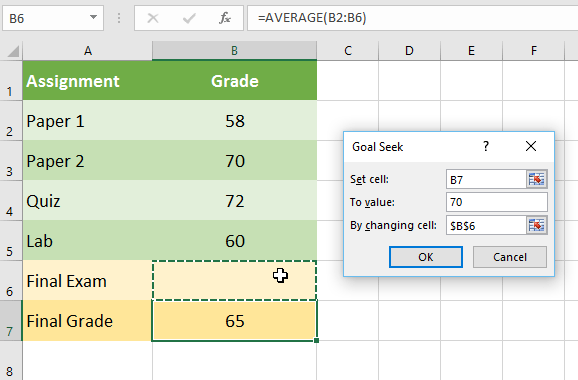
Task: Select column F header
Action: (533, 50)
